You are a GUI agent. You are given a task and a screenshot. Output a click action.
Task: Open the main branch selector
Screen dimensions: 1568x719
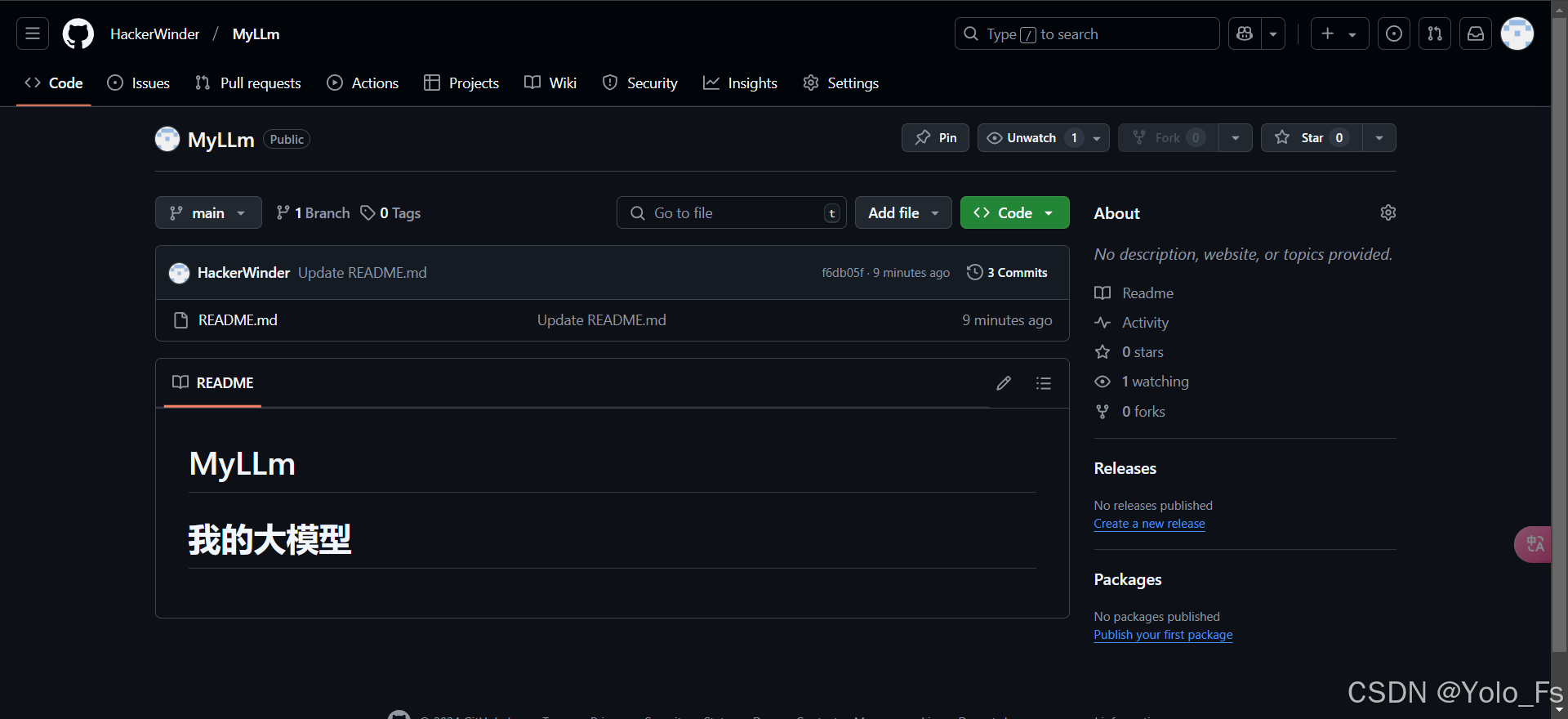coord(208,212)
